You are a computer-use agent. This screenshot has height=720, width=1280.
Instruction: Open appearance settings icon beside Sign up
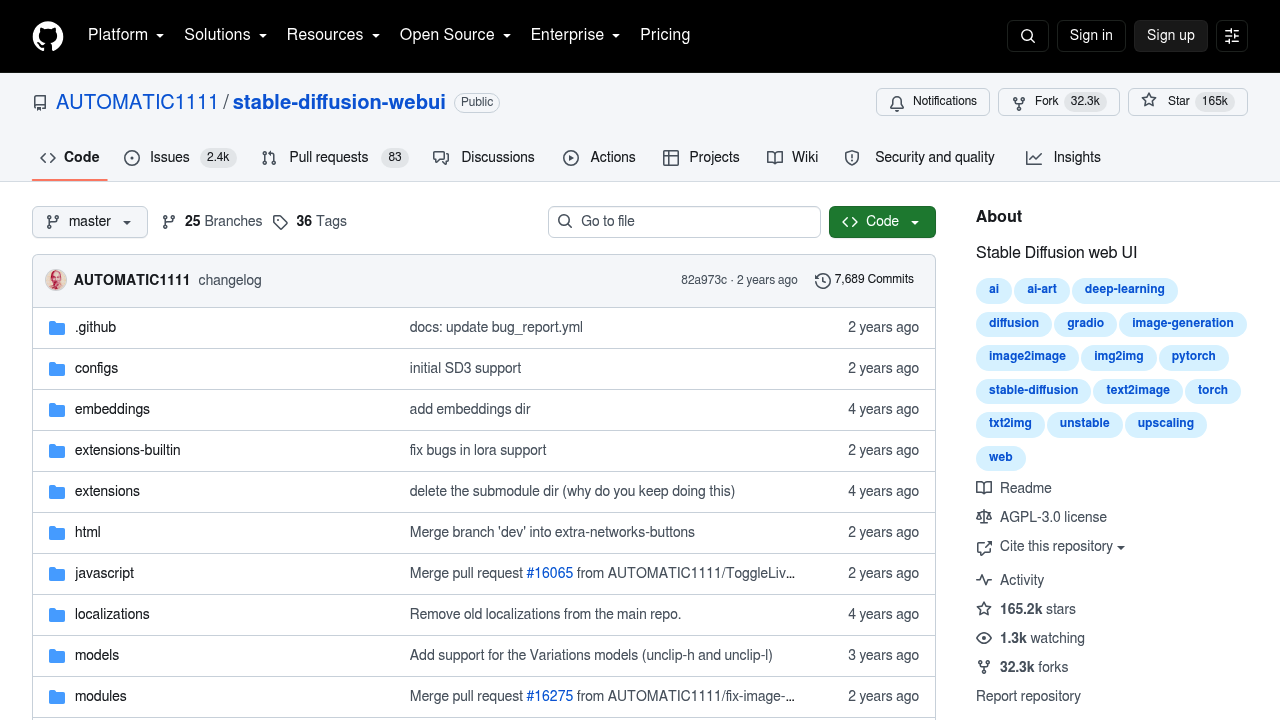pos(1232,36)
